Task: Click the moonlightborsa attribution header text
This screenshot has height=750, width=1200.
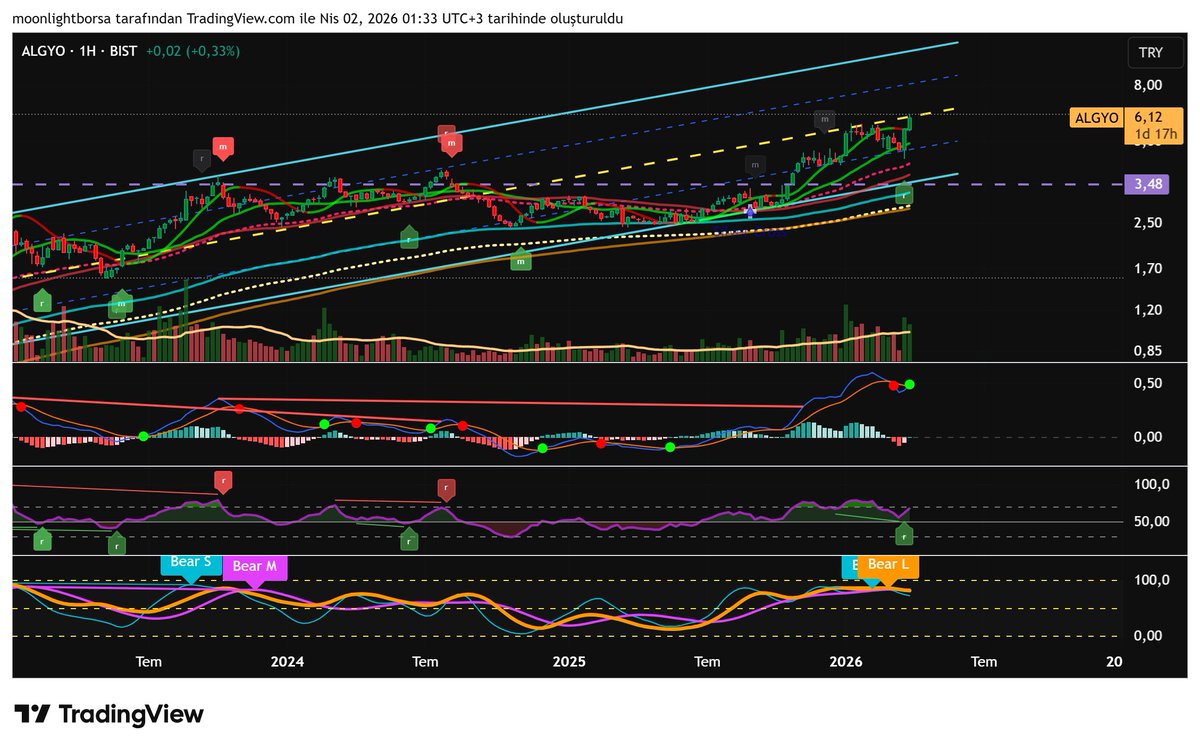Action: (318, 18)
